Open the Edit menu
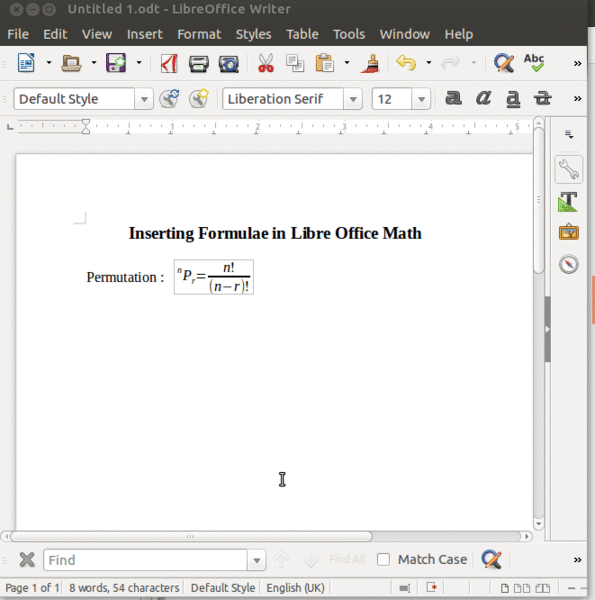The image size is (595, 600). click(x=55, y=34)
